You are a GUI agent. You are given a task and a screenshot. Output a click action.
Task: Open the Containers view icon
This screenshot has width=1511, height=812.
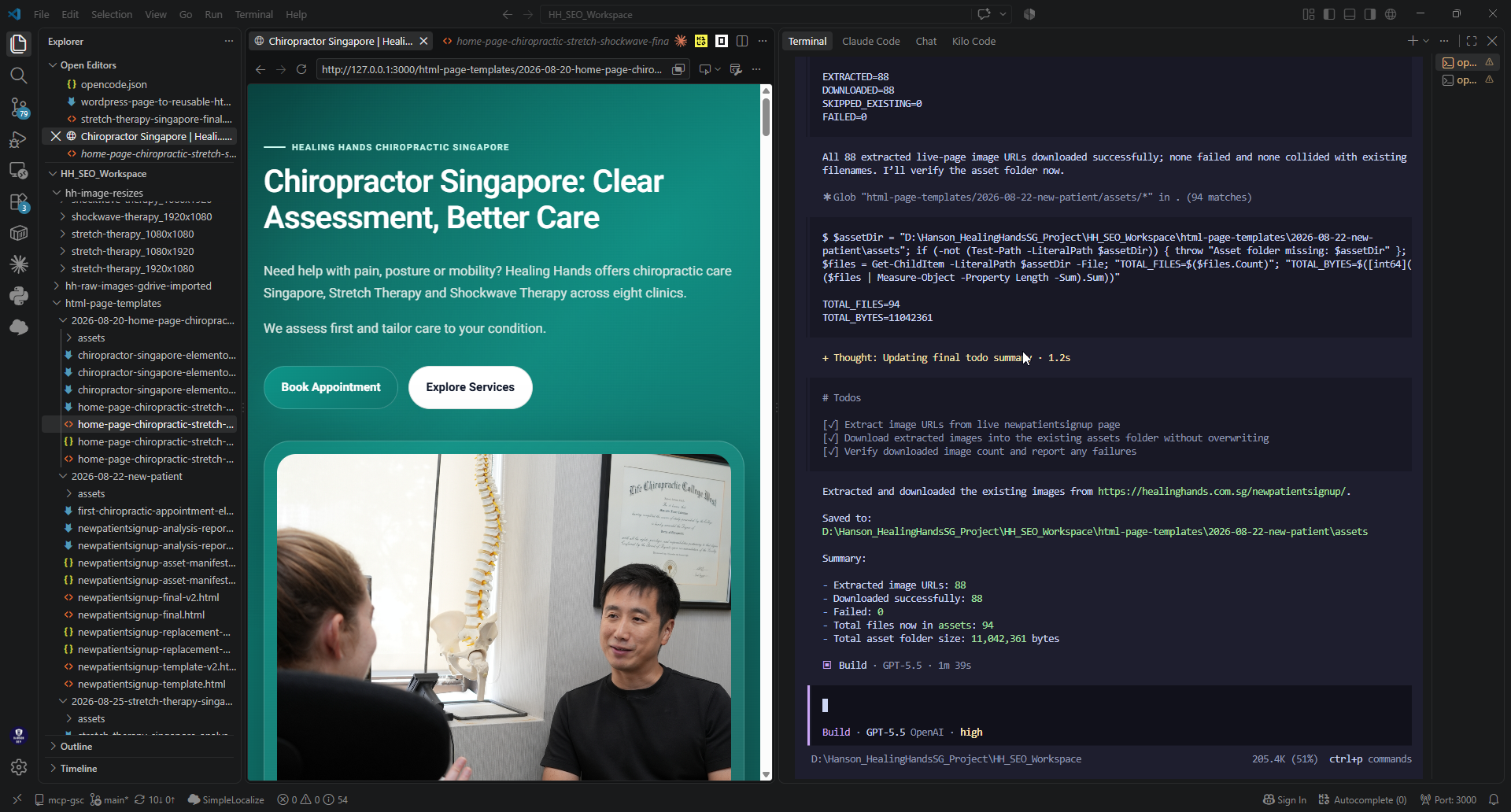coord(19,233)
